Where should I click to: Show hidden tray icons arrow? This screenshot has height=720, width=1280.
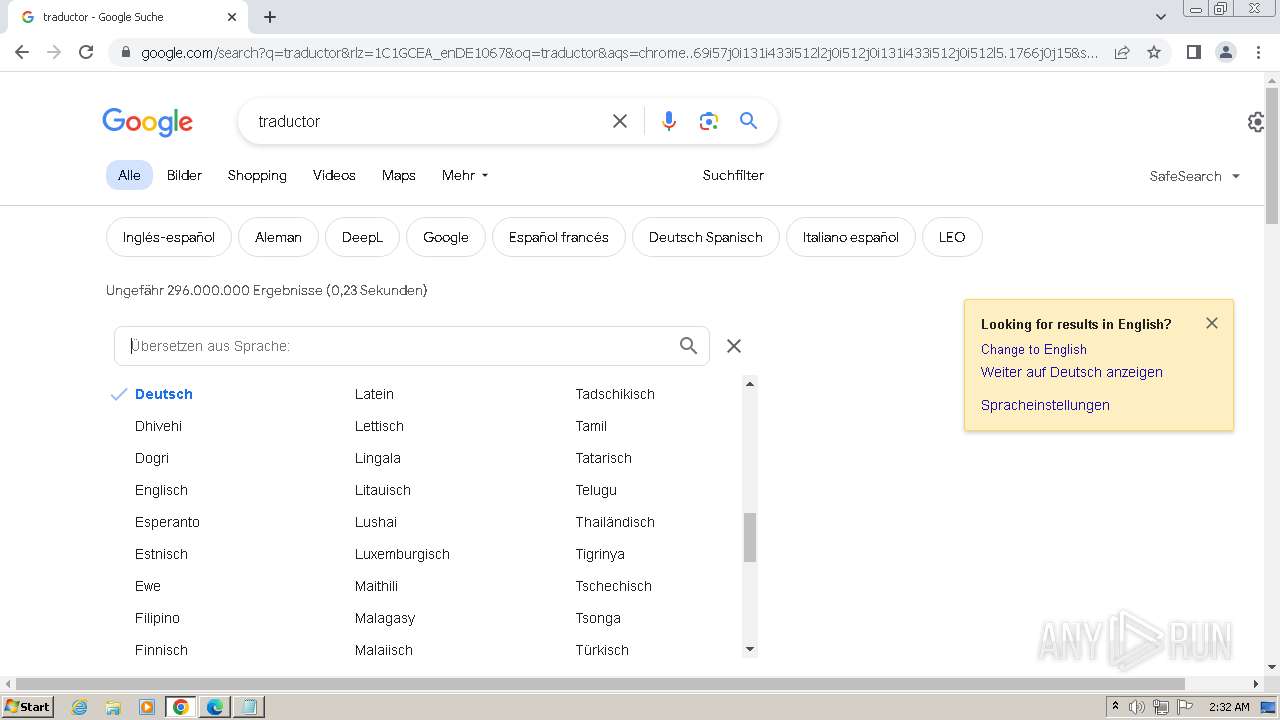pos(1115,706)
